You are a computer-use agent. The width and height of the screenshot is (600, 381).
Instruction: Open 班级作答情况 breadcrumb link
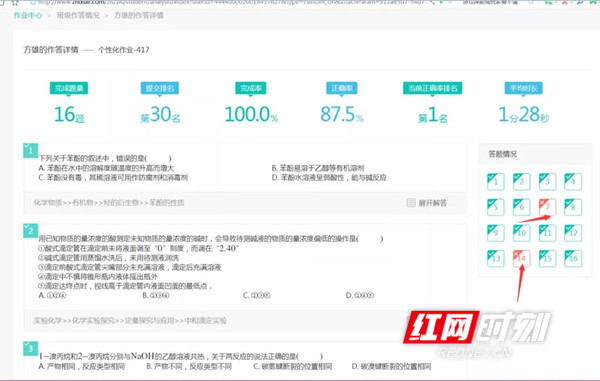tap(78, 16)
